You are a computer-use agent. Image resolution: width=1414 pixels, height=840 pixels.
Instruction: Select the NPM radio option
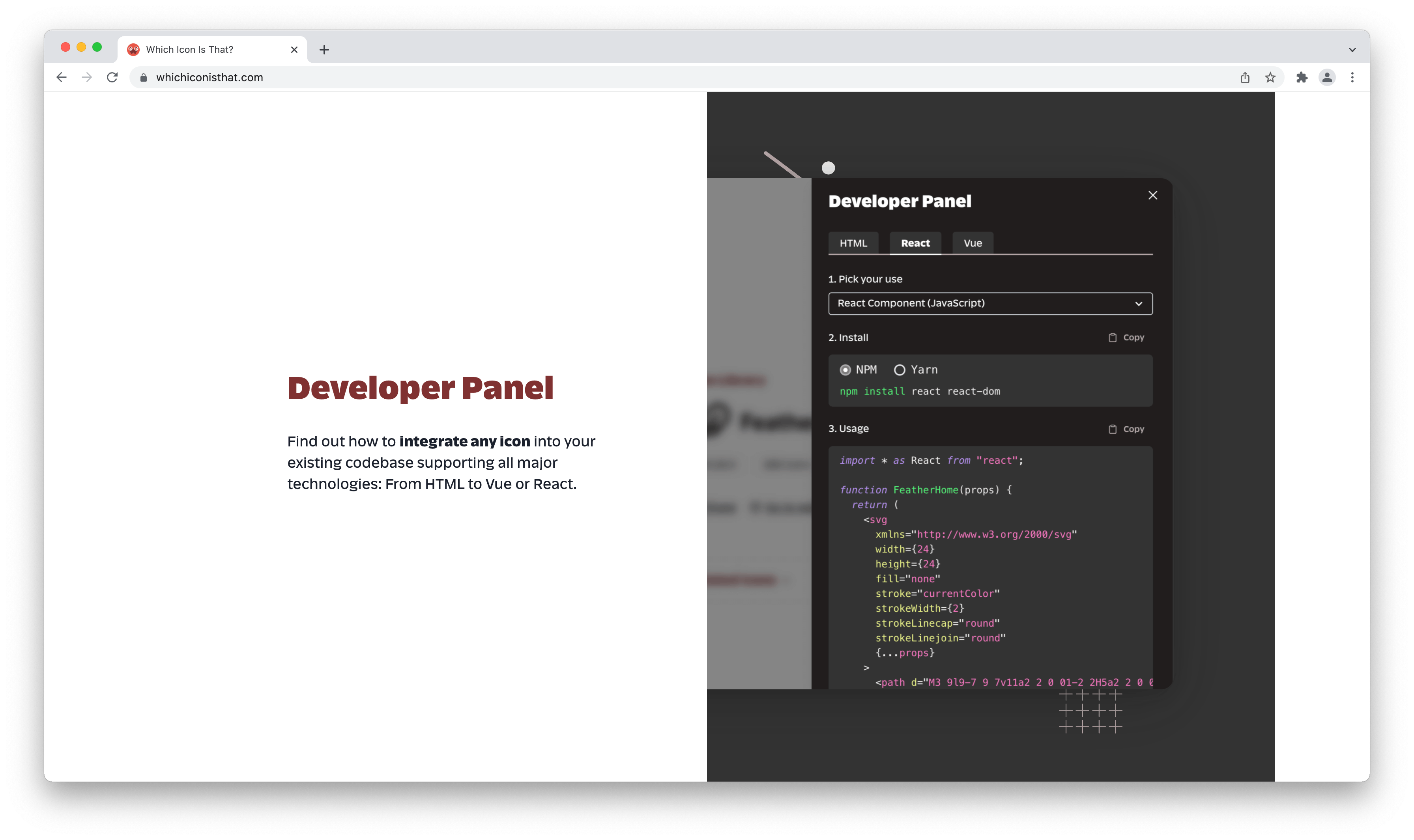pyautogui.click(x=845, y=370)
